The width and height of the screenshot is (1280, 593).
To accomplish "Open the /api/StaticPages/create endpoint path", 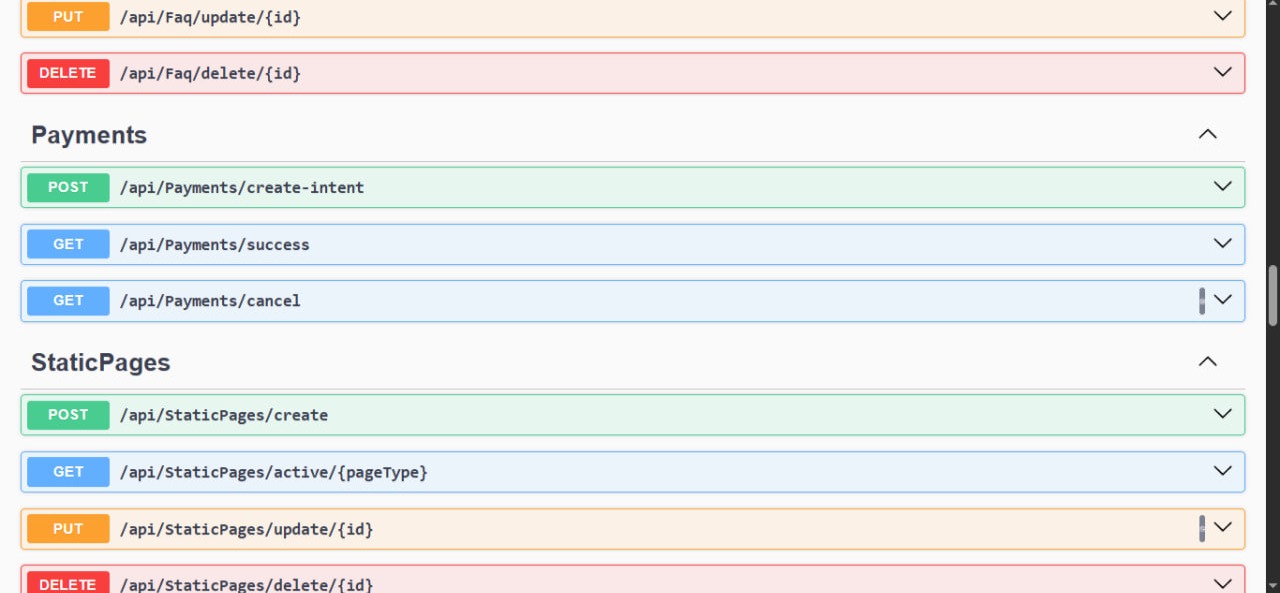I will coord(224,414).
